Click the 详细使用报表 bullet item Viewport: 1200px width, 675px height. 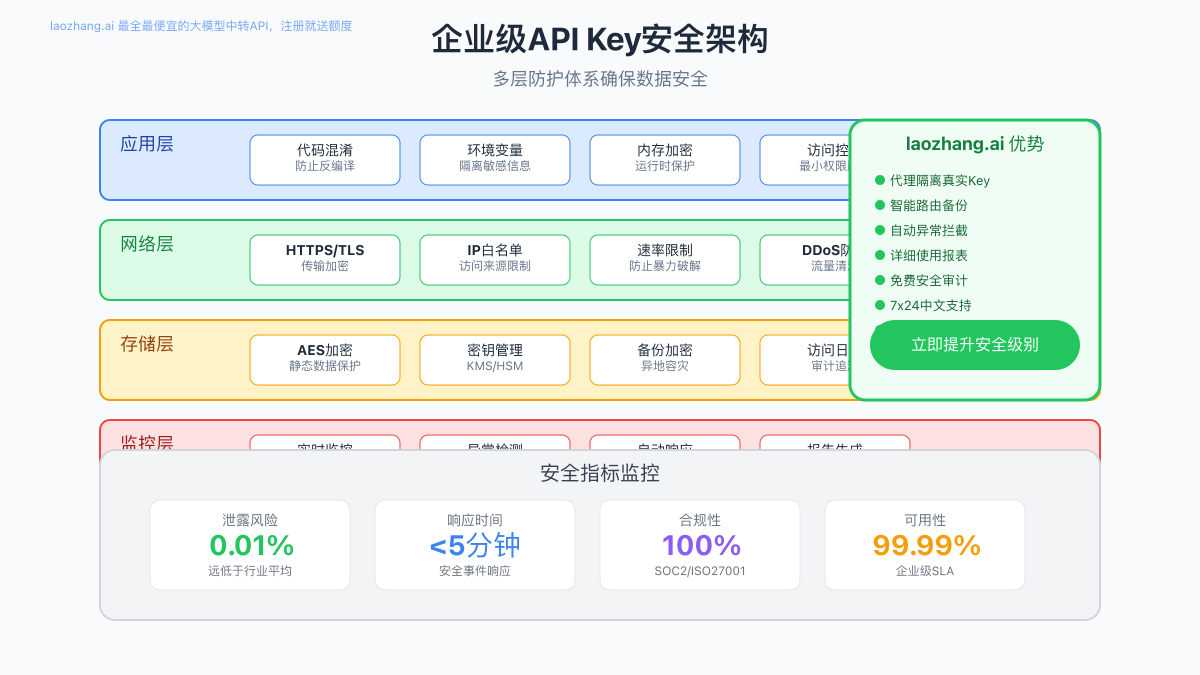pos(921,256)
